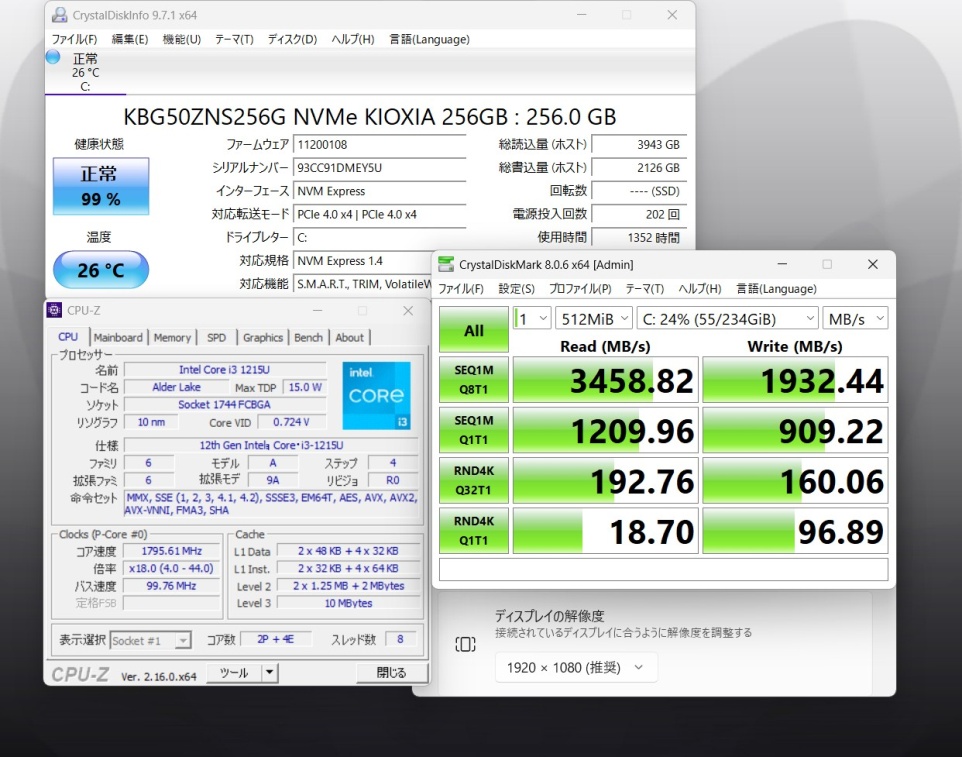Switch to the Memory tab in CPU-Z
Viewport: 962px width, 757px height.
(x=172, y=337)
